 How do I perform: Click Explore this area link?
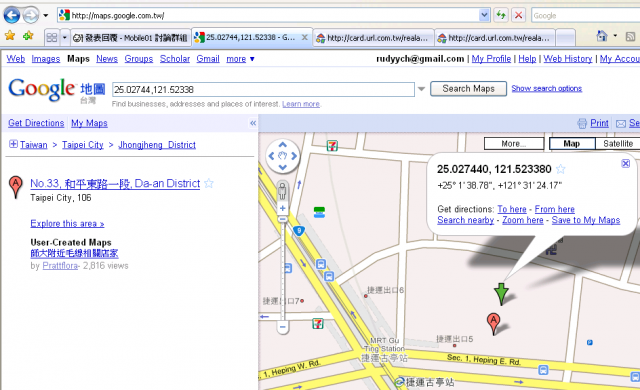pos(67,224)
